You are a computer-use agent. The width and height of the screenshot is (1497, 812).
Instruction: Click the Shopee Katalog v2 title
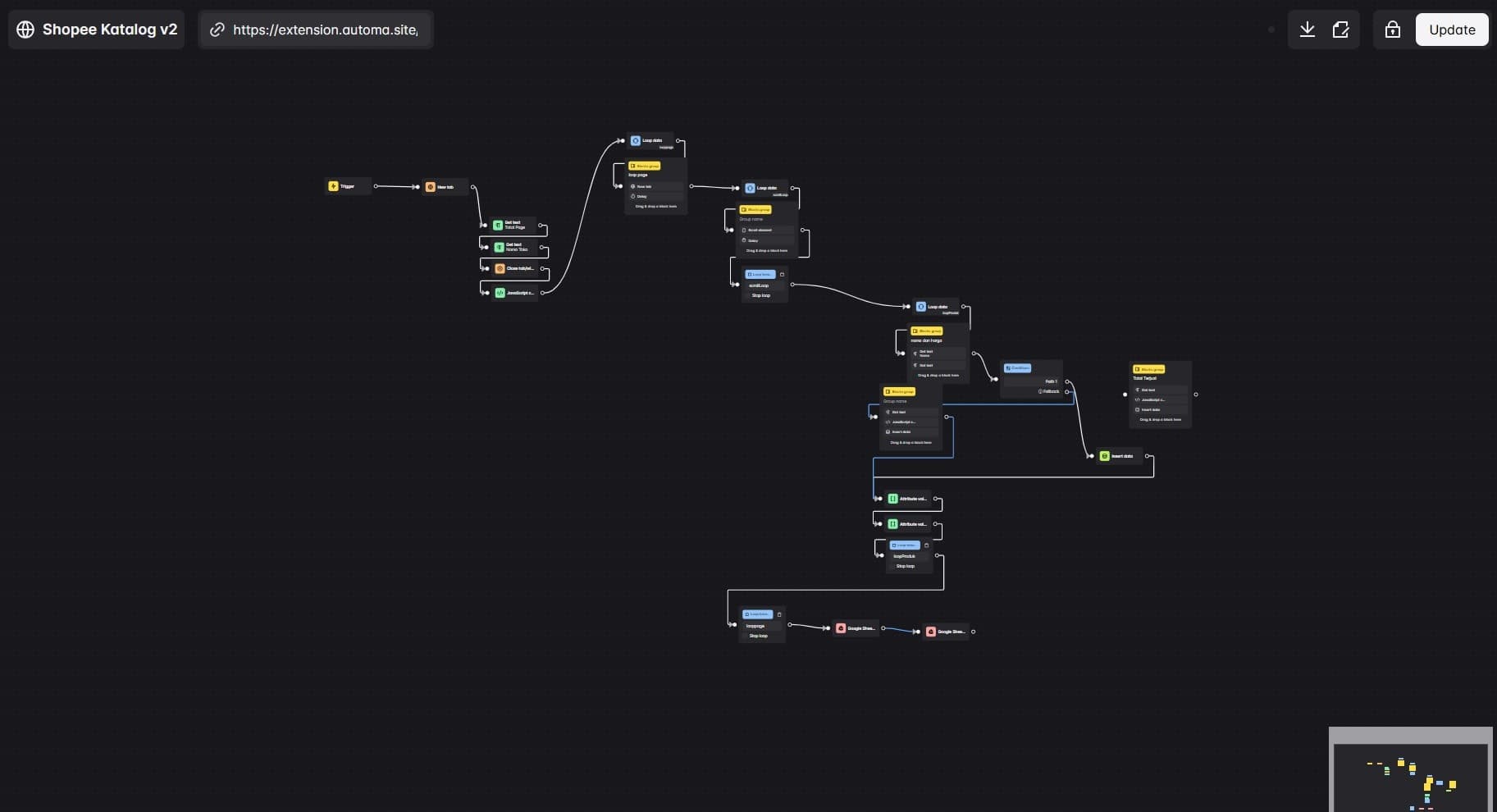pyautogui.click(x=109, y=30)
